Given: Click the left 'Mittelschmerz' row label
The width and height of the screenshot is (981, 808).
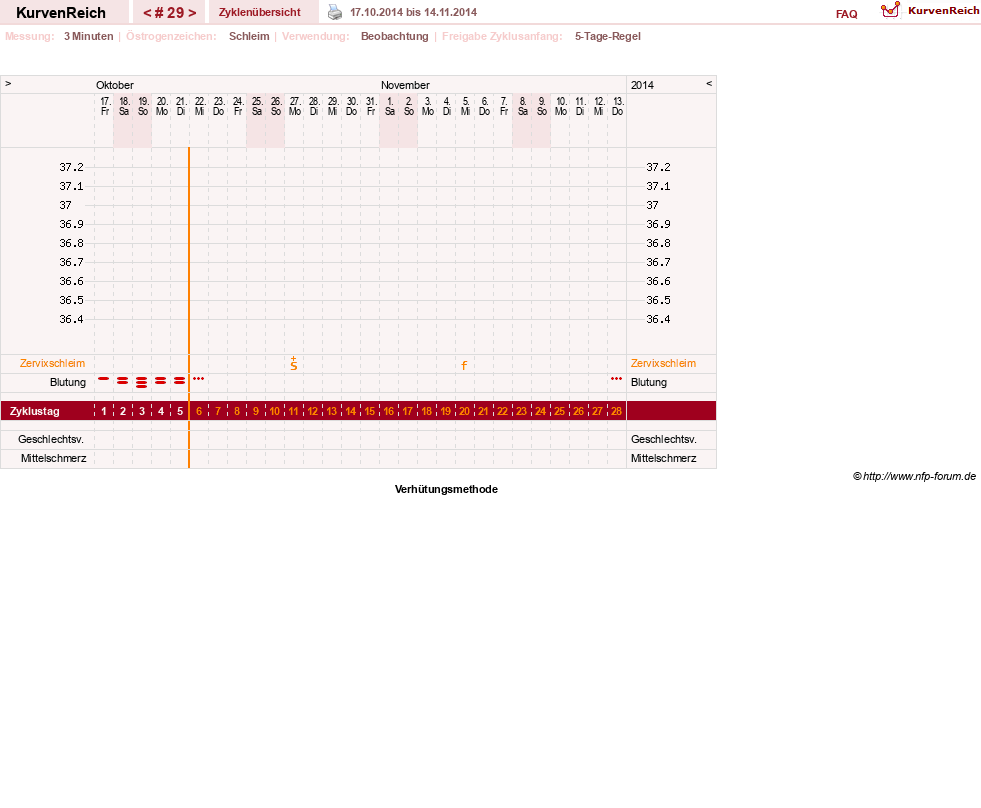Looking at the screenshot, I should [x=53, y=458].
